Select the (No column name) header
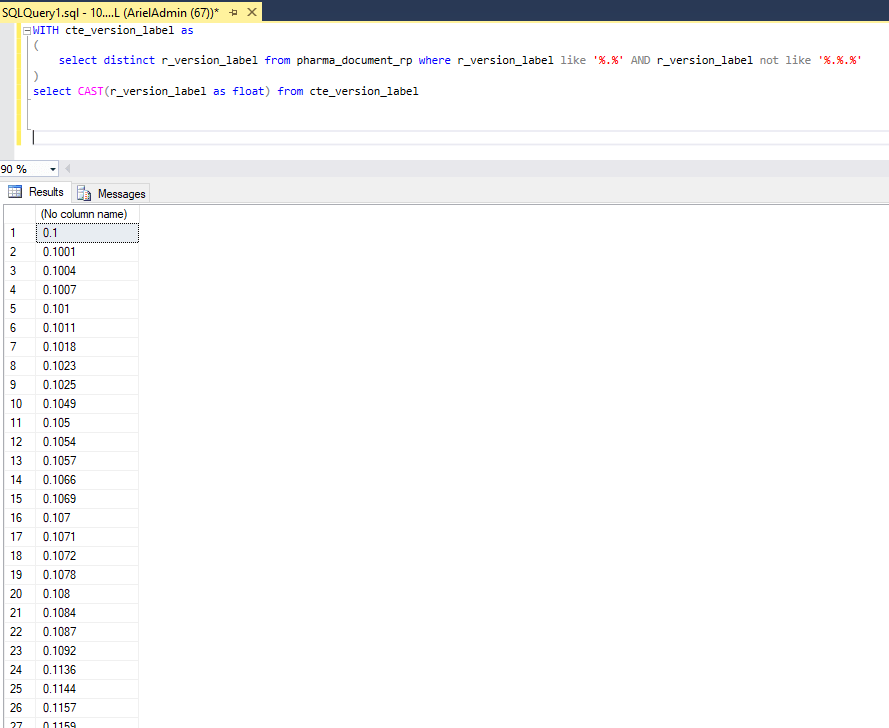 click(x=87, y=214)
